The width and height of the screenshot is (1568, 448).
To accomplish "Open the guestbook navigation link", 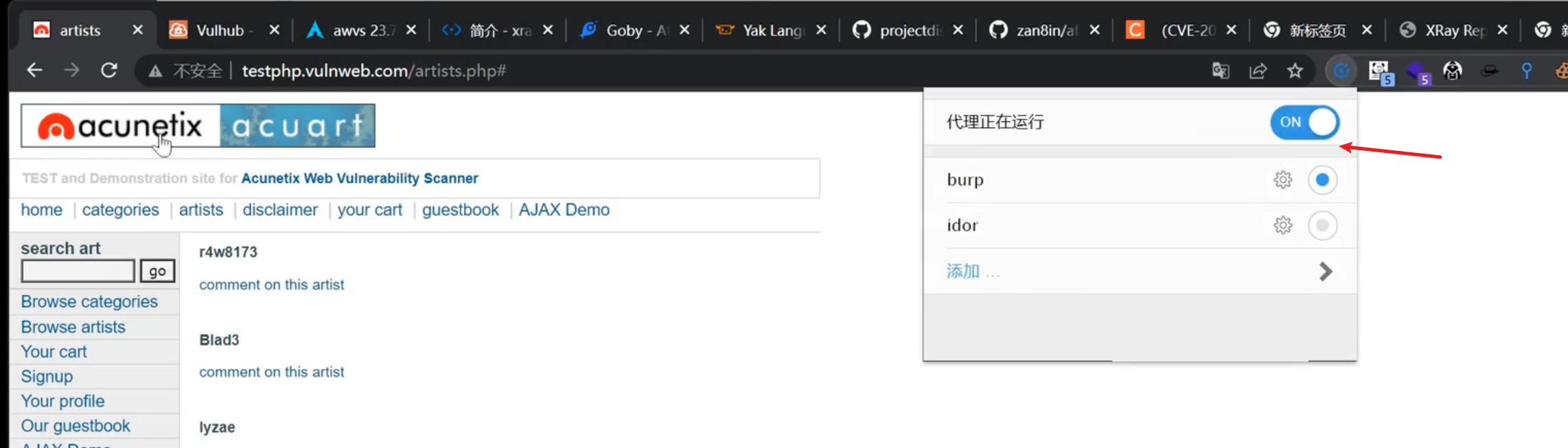I will (x=460, y=210).
